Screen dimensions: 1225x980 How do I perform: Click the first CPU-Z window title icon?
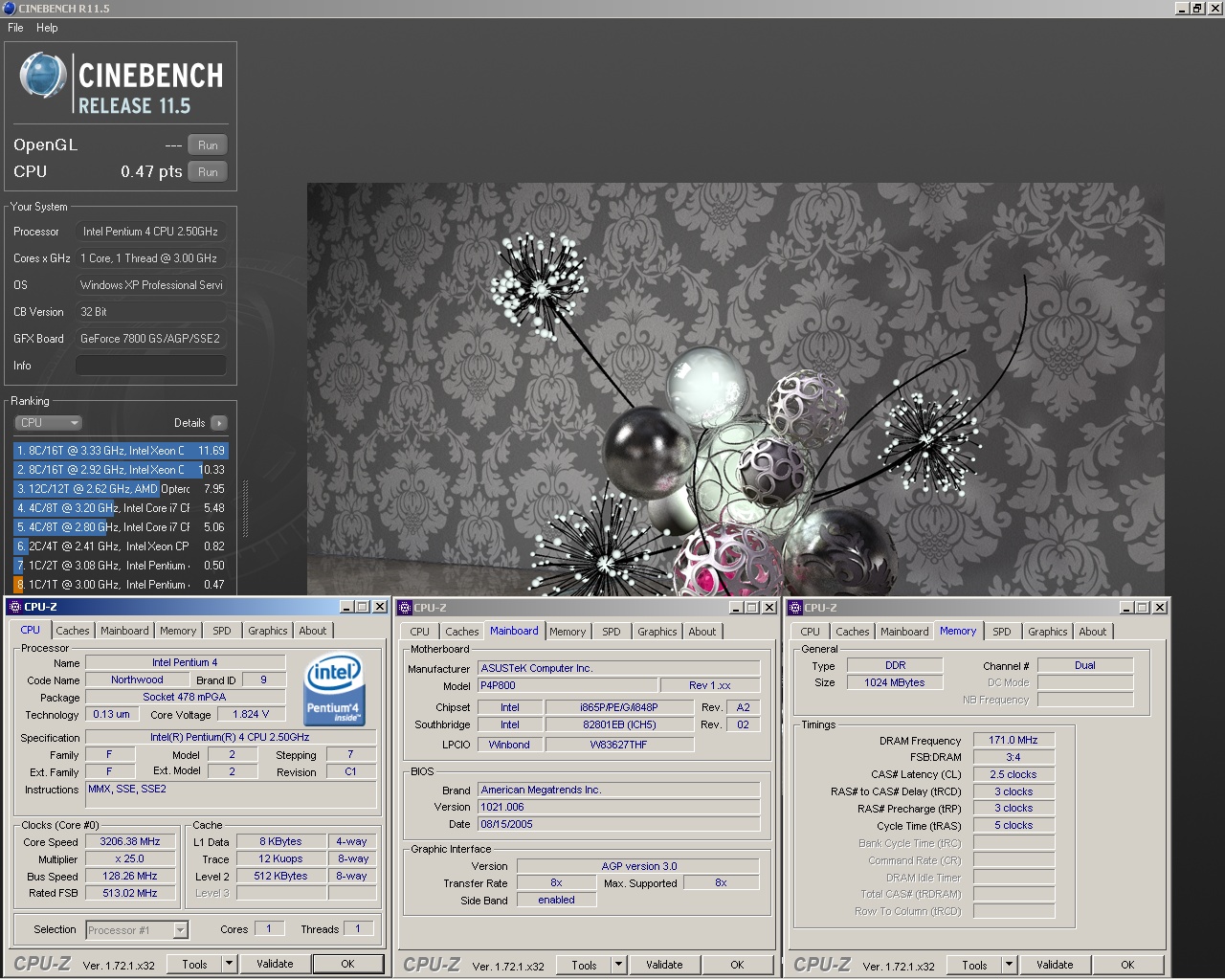point(14,607)
